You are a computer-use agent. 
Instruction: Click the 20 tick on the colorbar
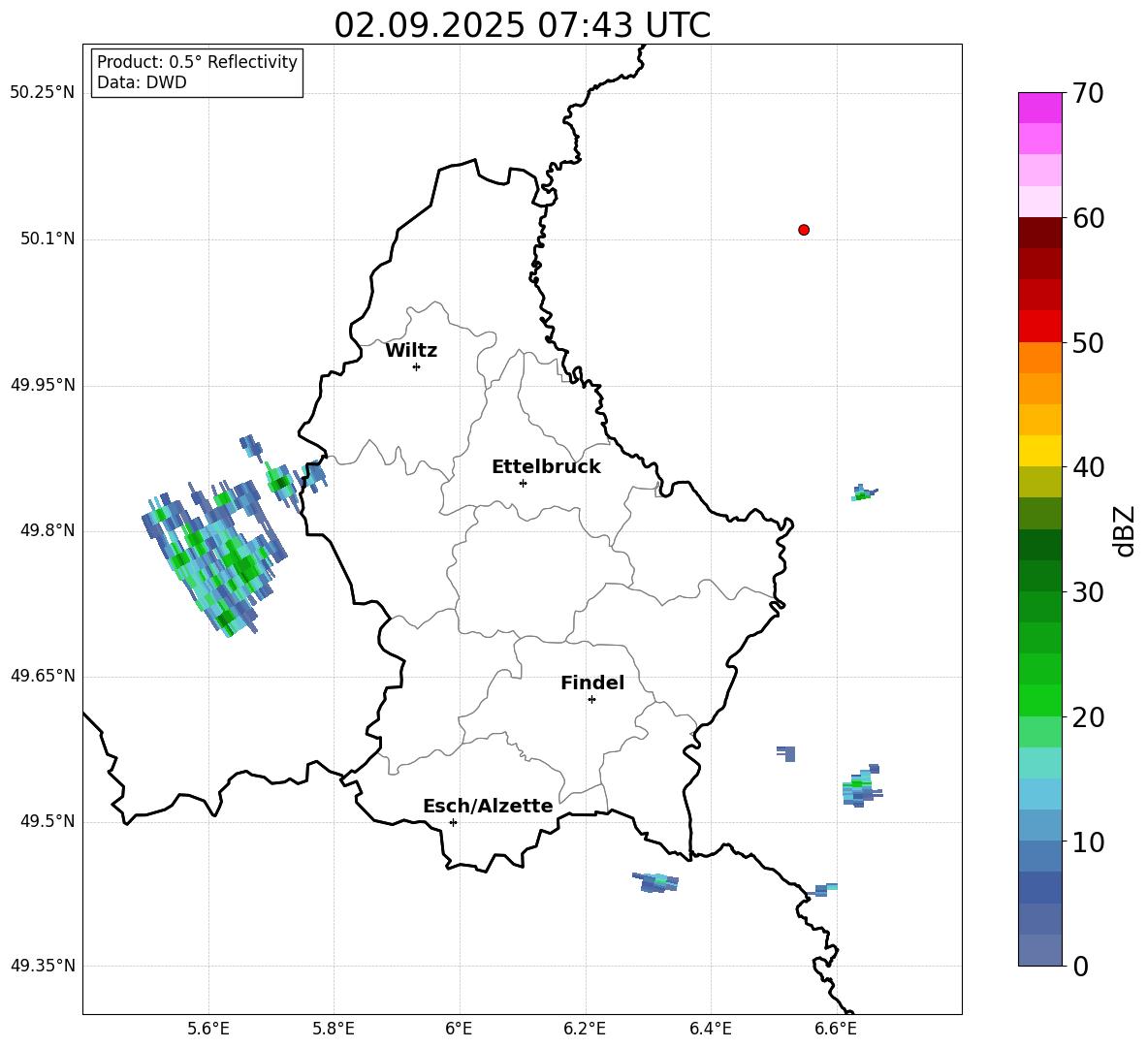point(1087,717)
